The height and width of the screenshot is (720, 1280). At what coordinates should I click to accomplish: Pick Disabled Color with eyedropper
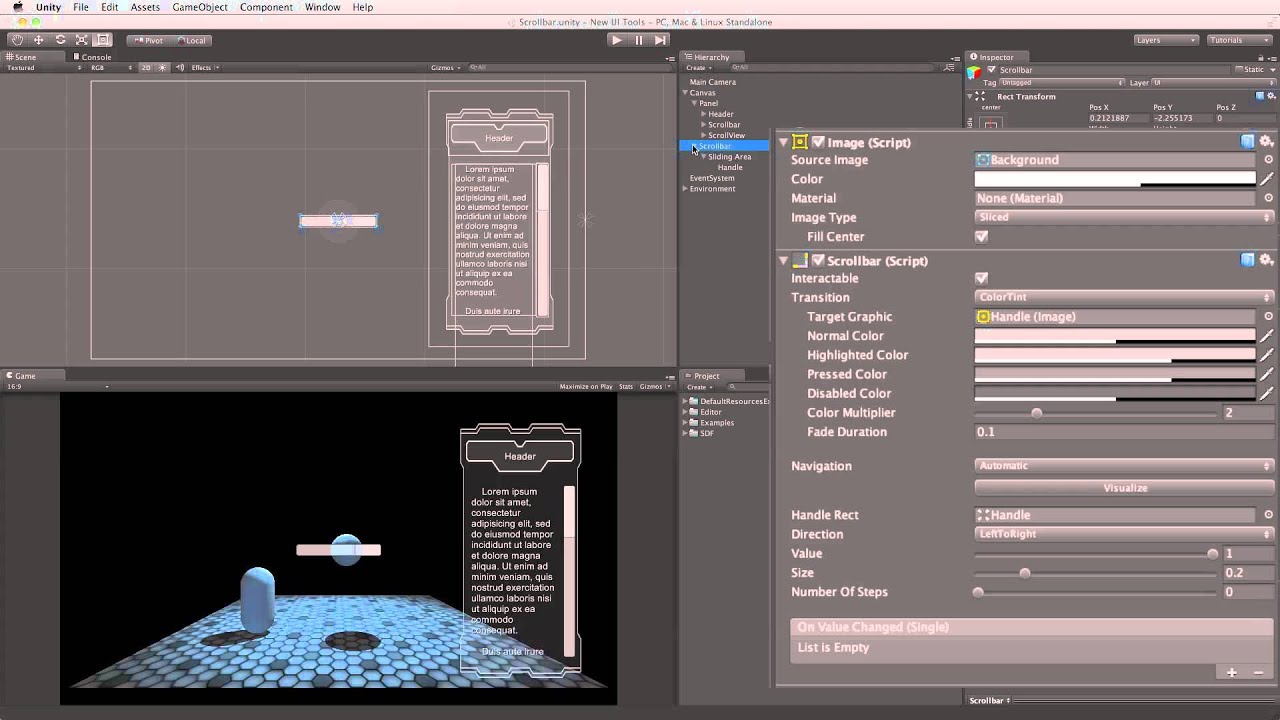[x=1267, y=393]
